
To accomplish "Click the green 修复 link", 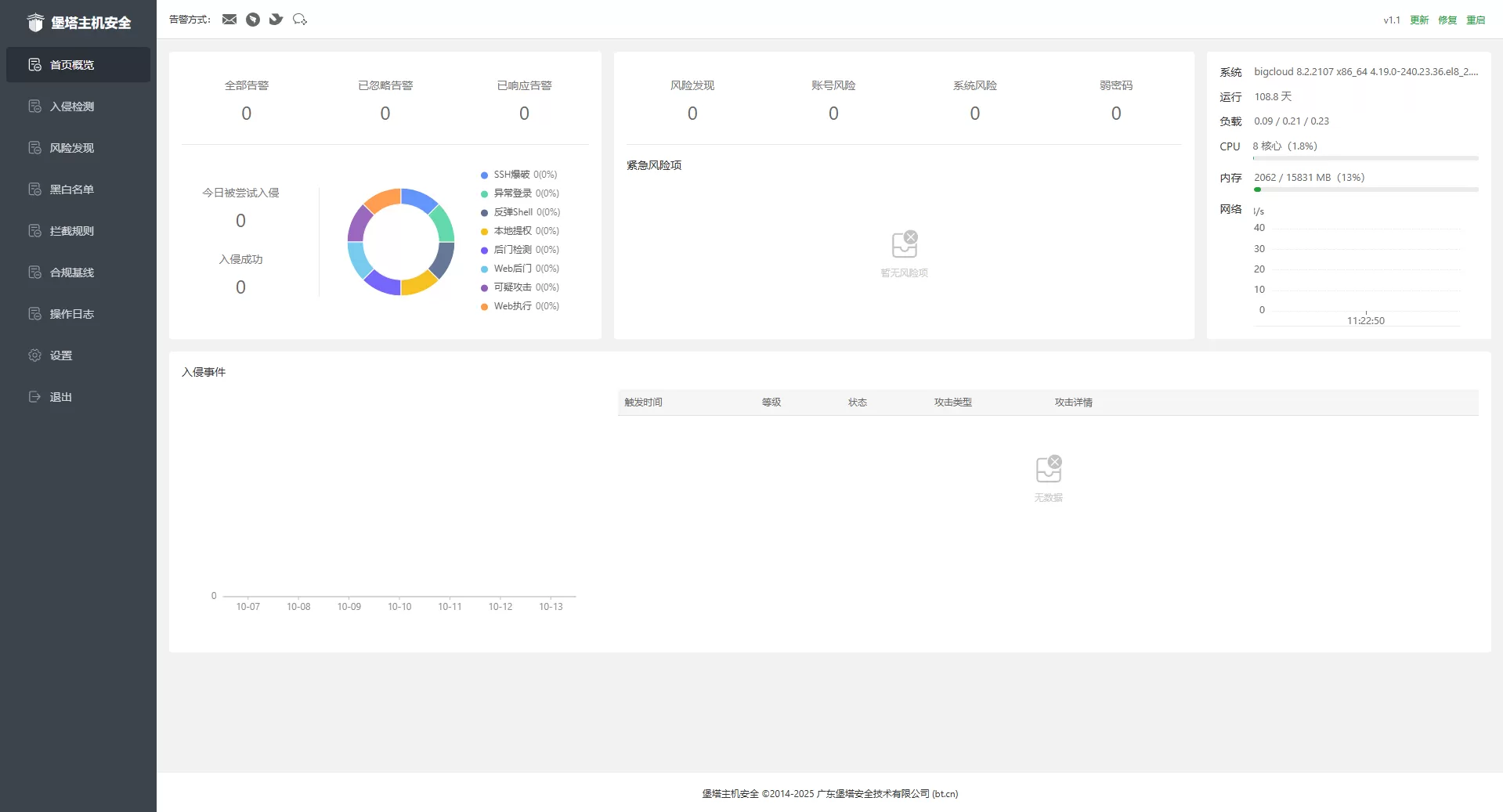I will tap(1447, 20).
